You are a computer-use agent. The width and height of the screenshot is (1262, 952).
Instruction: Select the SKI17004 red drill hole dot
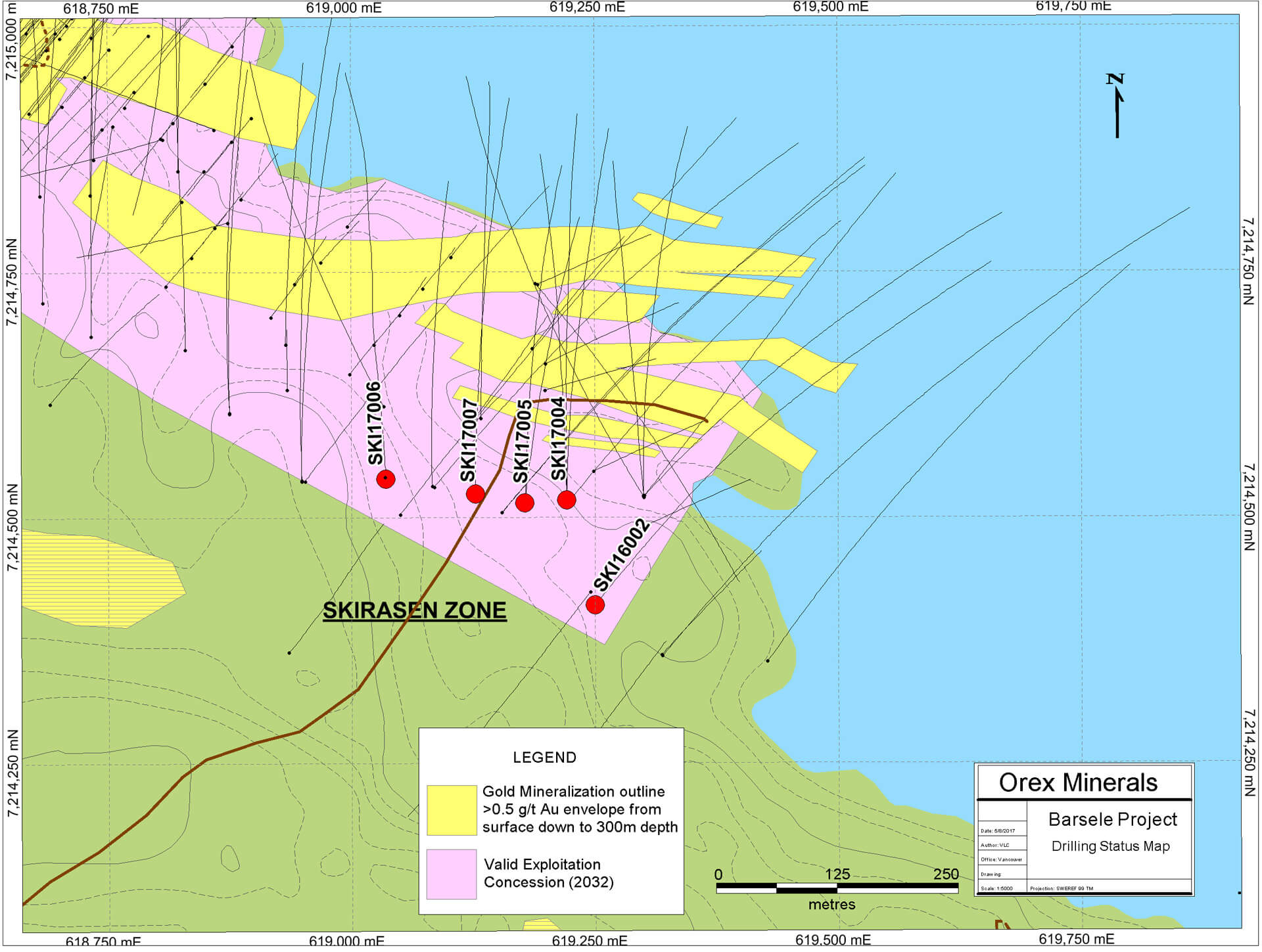tap(567, 500)
